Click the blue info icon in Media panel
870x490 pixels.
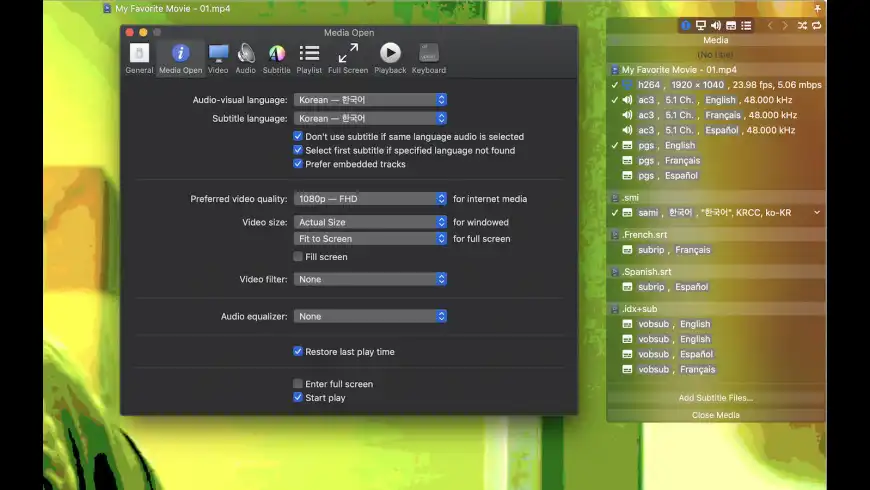coord(686,26)
